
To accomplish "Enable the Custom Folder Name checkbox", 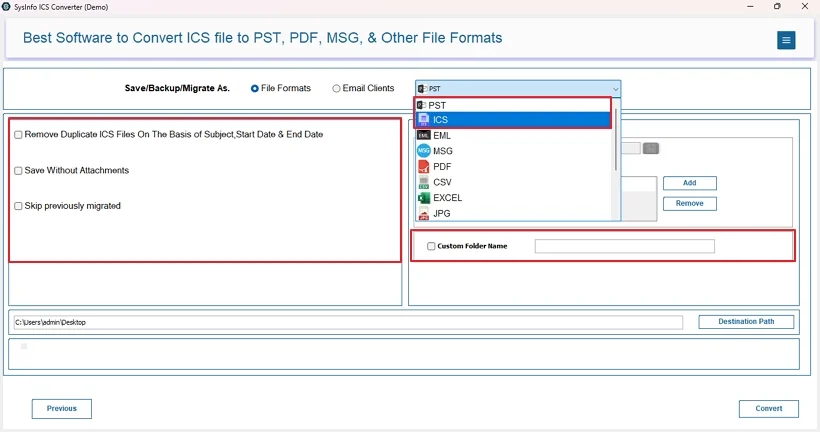I will point(431,246).
